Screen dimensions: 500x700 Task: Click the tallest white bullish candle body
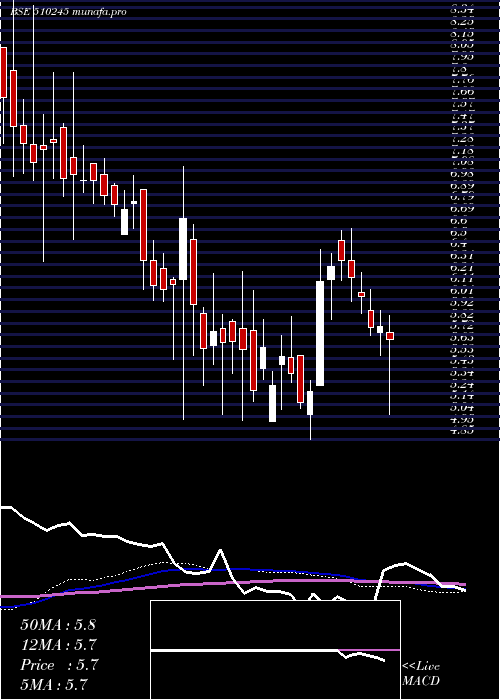click(320, 333)
